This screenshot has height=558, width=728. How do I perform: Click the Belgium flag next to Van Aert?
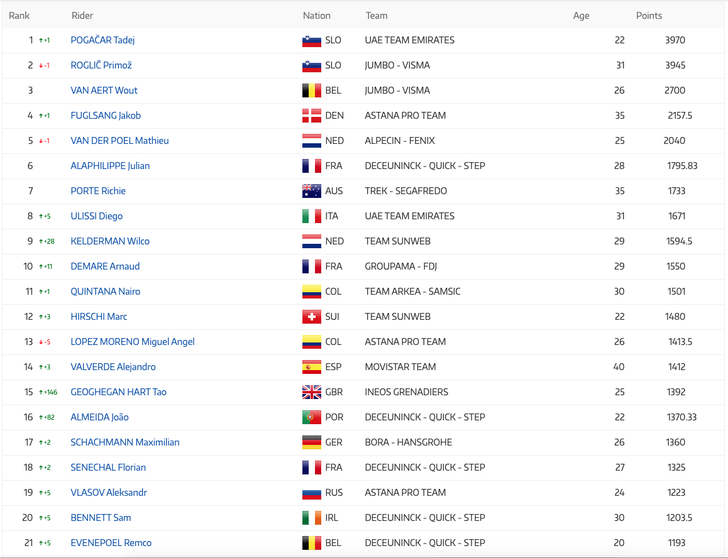[x=311, y=91]
